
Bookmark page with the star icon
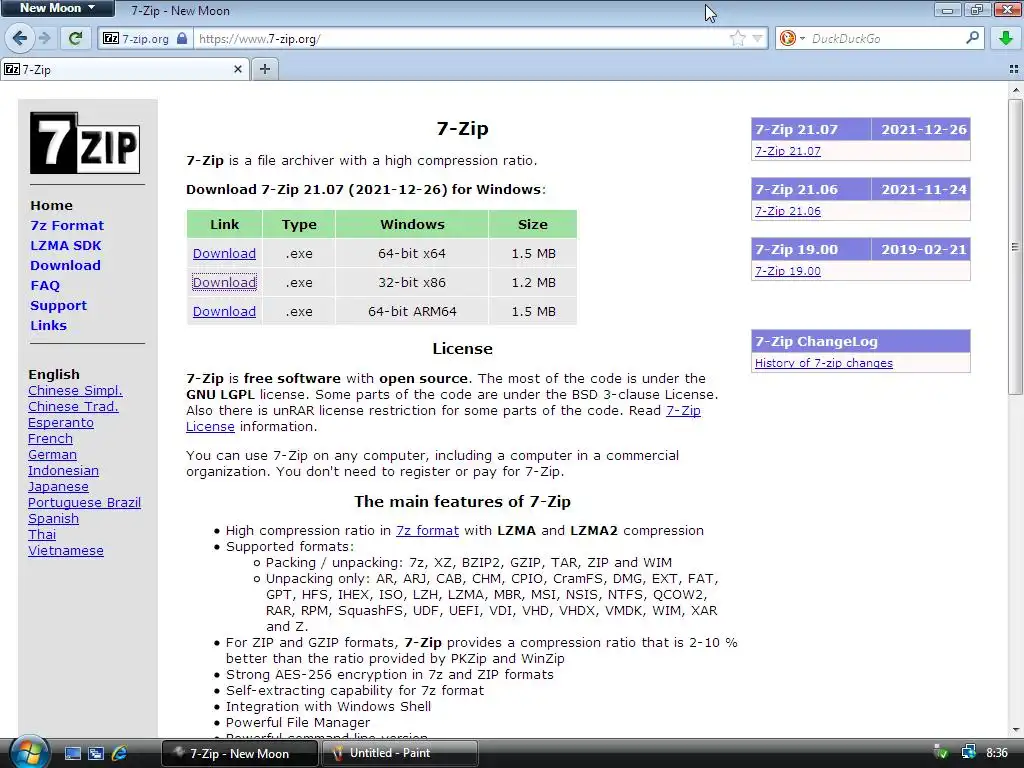tap(737, 39)
